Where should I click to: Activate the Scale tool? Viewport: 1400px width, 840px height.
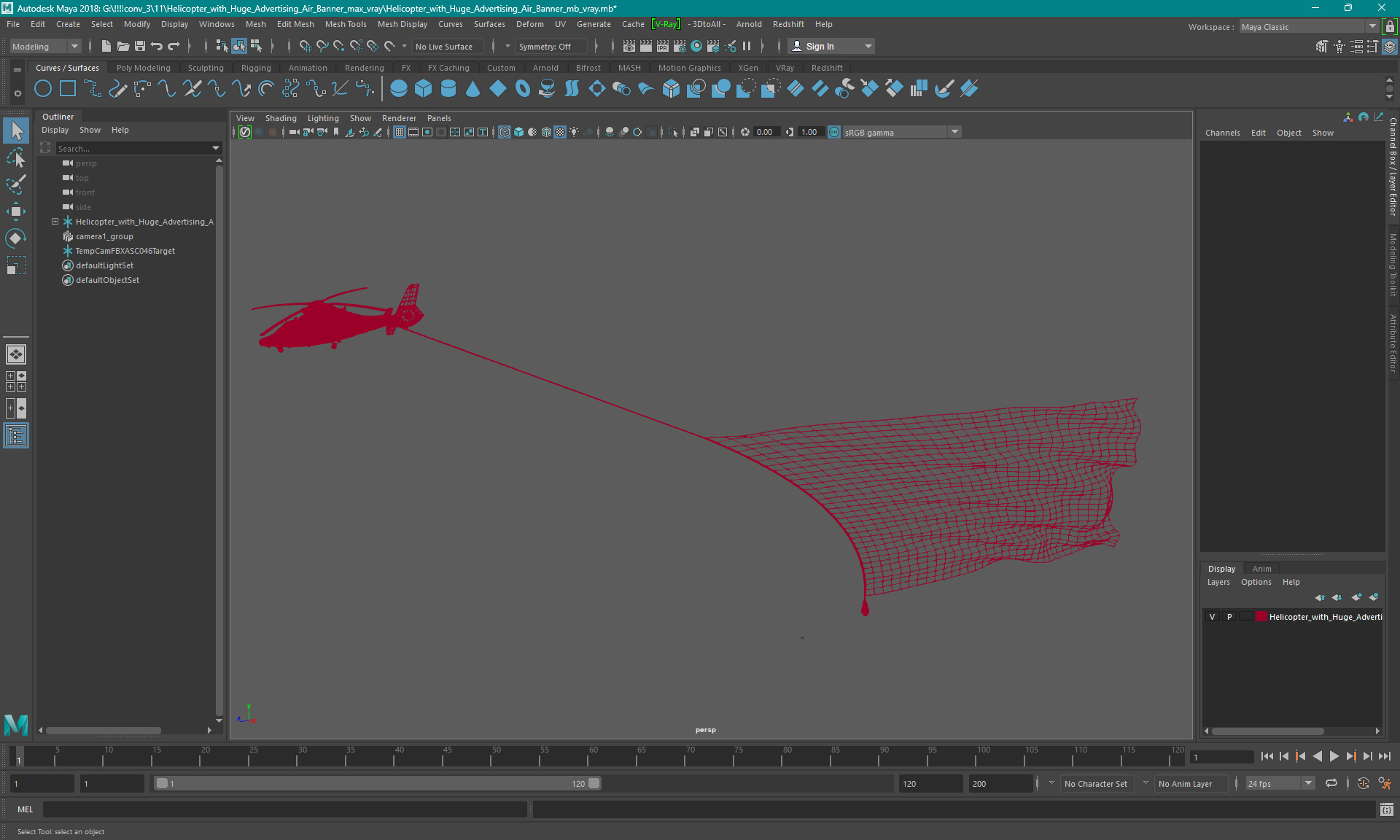coord(16,265)
